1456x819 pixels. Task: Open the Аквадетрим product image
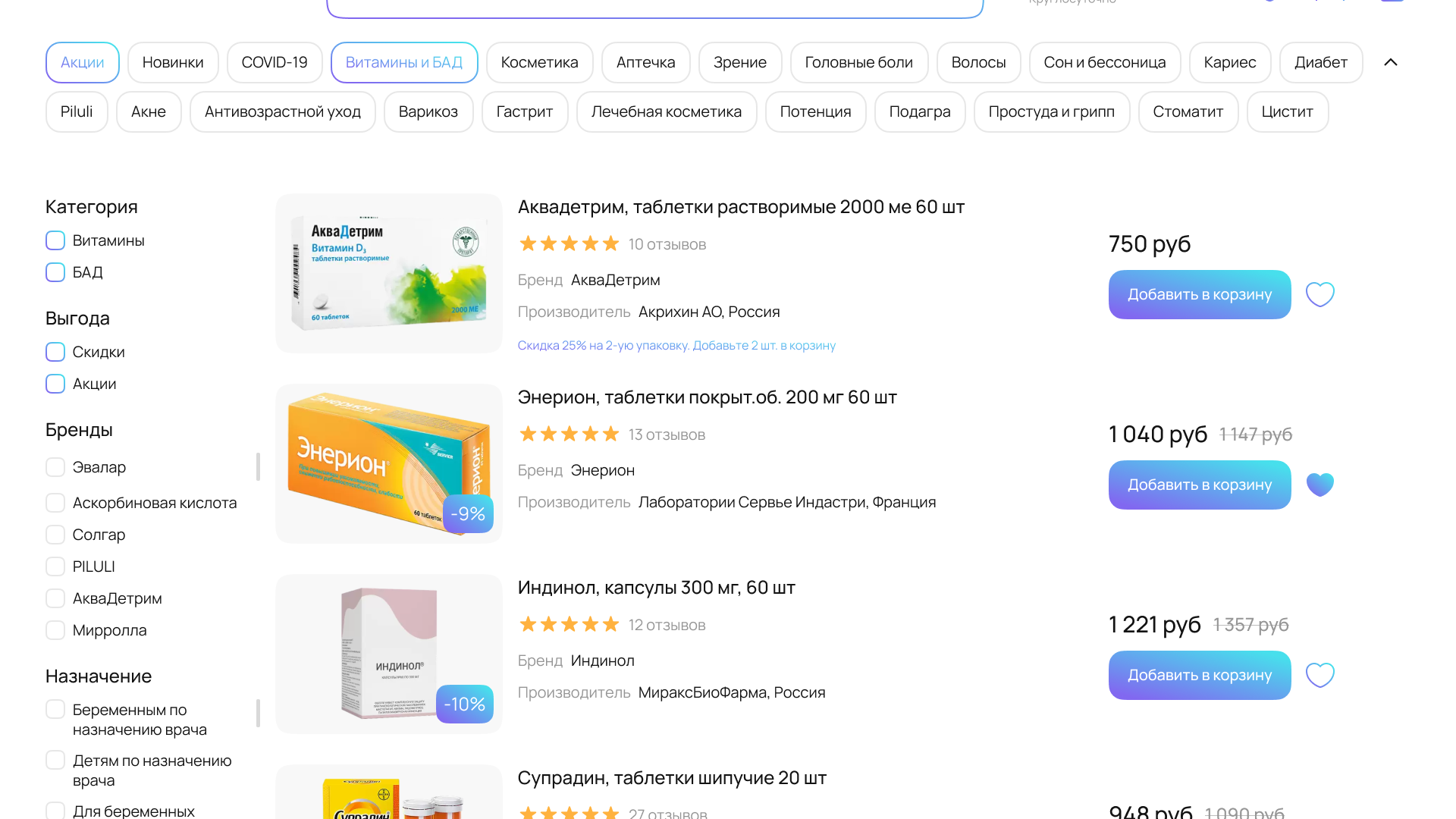pyautogui.click(x=389, y=273)
